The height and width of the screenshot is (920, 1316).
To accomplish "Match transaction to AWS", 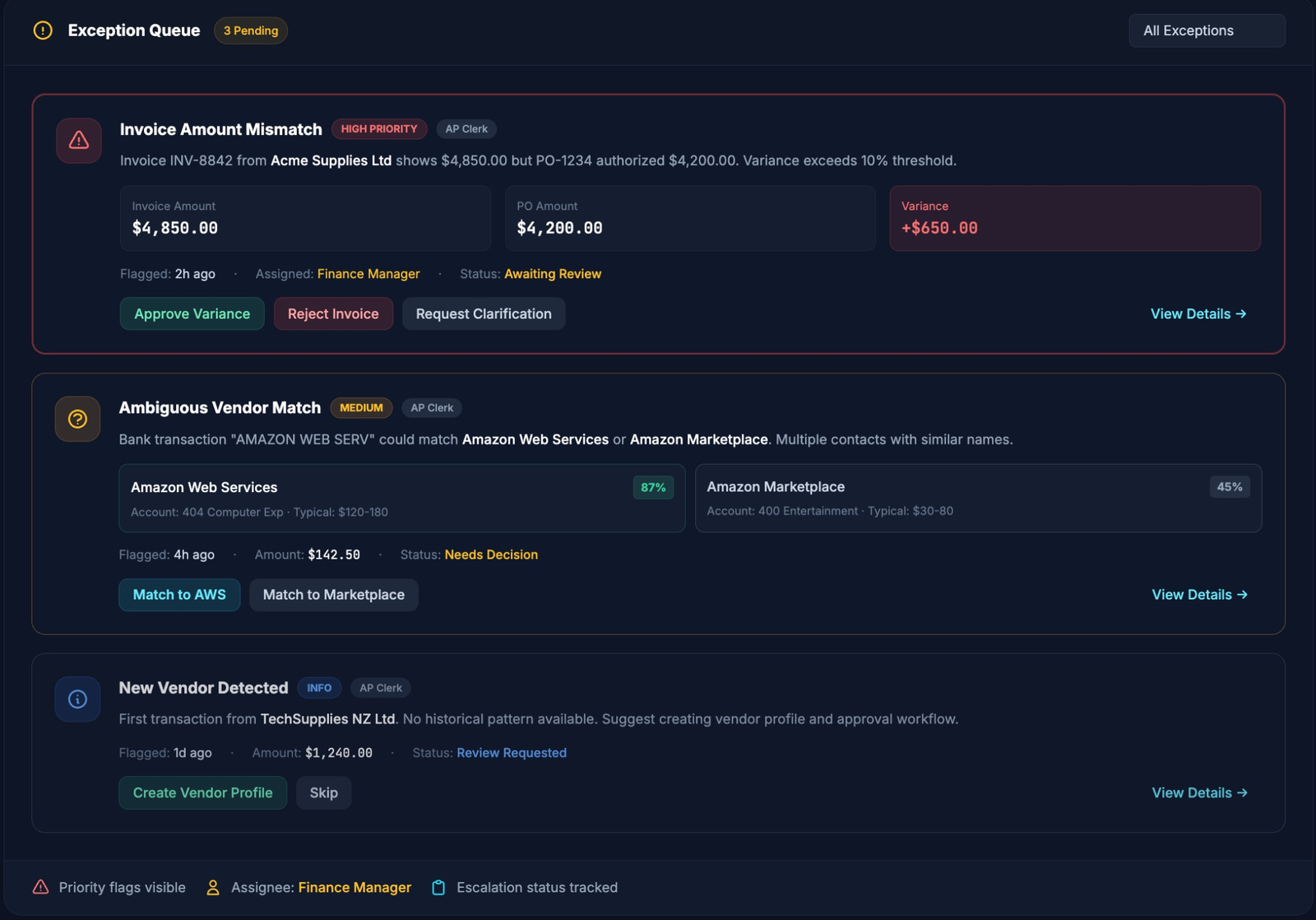I will tap(179, 594).
